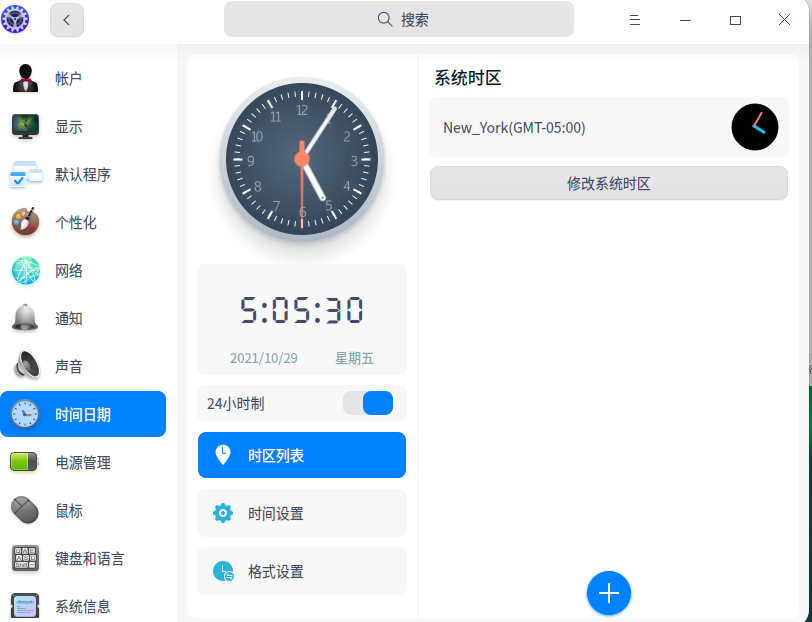This screenshot has width=812, height=622.
Task: Toggle the 24-hour format (24小时制) switch
Action: pyautogui.click(x=368, y=403)
